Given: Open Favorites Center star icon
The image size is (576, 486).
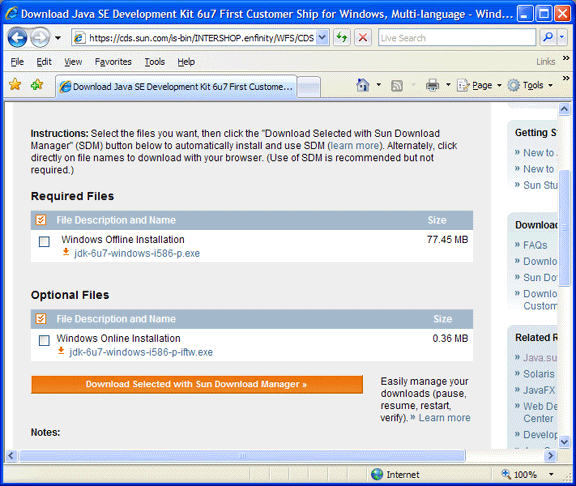Looking at the screenshot, I should [x=15, y=85].
